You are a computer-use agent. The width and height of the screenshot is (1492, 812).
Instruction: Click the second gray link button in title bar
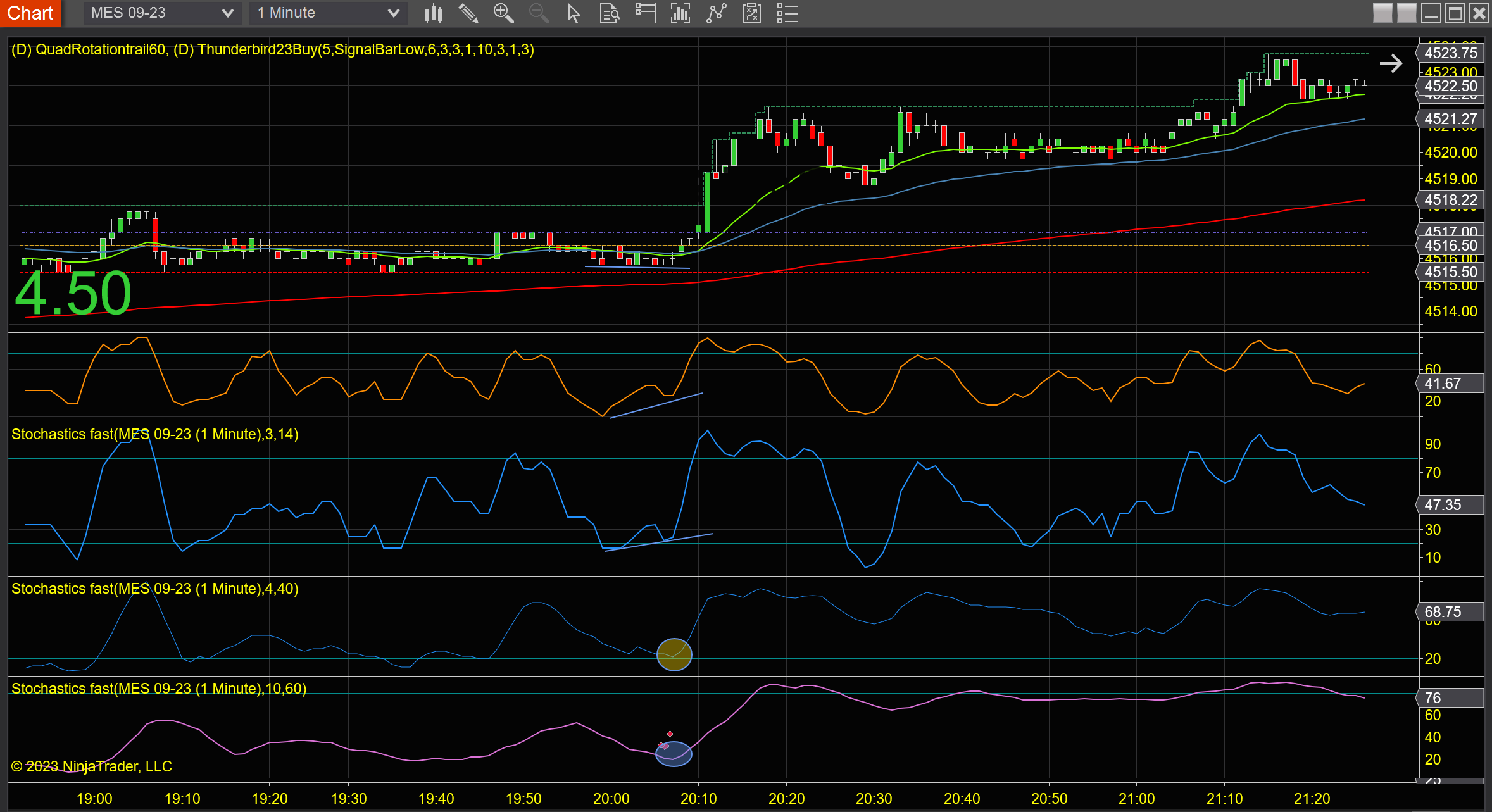coord(1407,13)
